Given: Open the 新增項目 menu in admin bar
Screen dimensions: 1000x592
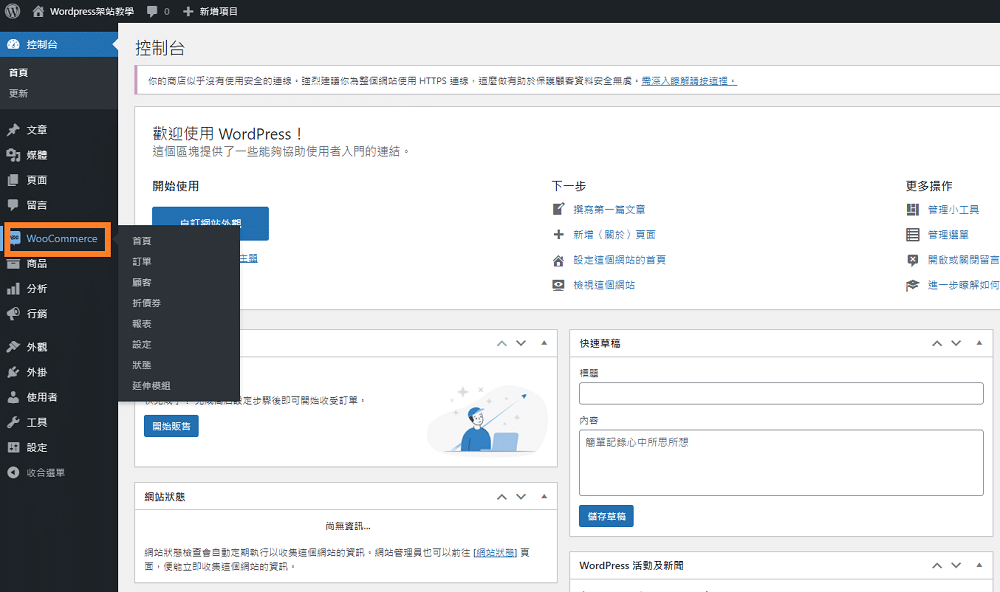Looking at the screenshot, I should (210, 11).
